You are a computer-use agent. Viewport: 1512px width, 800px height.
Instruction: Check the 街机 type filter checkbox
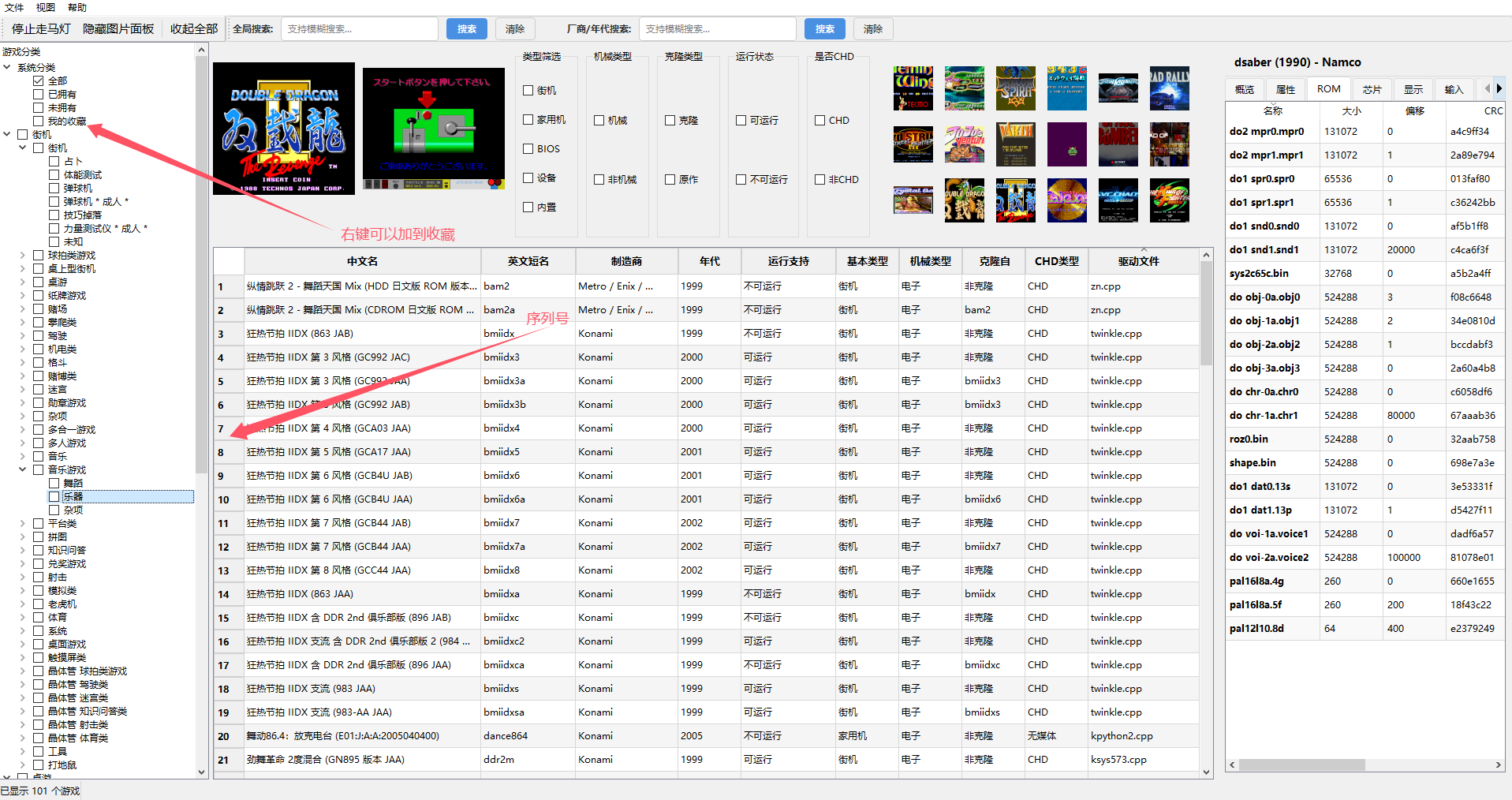tap(528, 91)
